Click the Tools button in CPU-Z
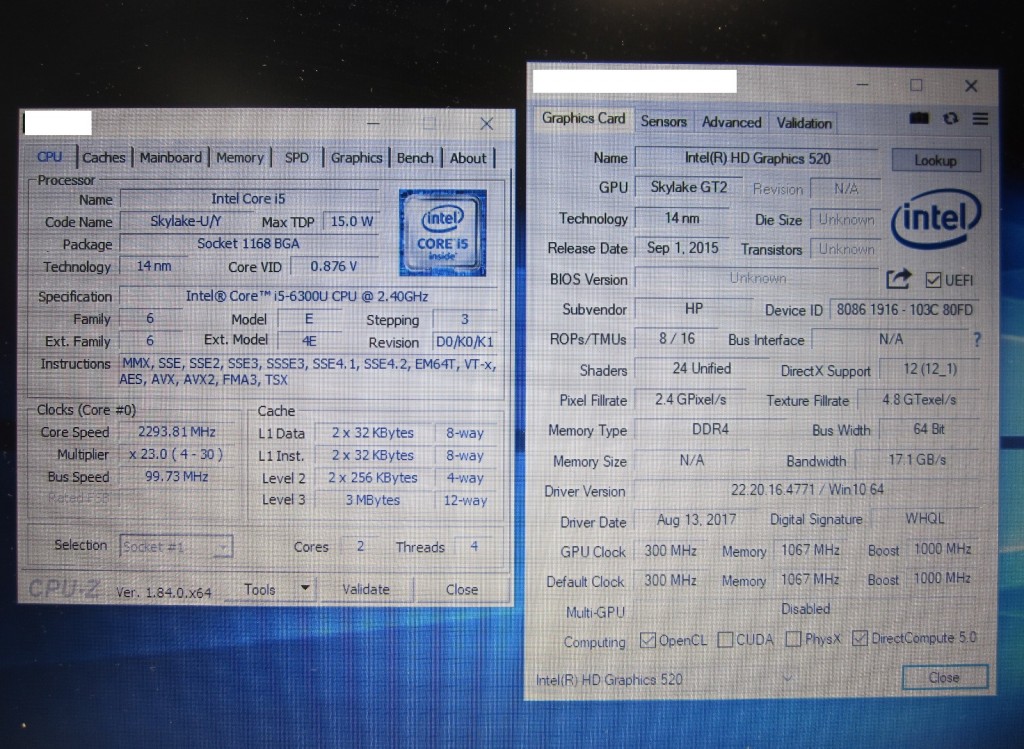 coord(260,589)
